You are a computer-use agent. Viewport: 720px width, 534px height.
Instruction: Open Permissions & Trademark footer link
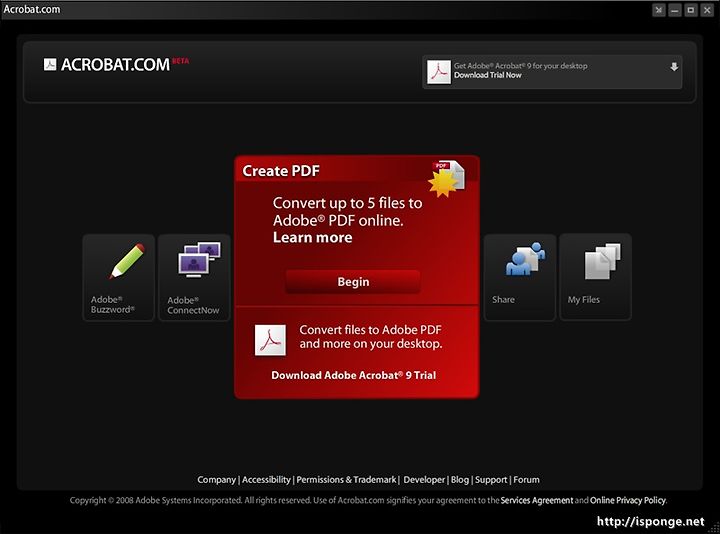tap(346, 479)
